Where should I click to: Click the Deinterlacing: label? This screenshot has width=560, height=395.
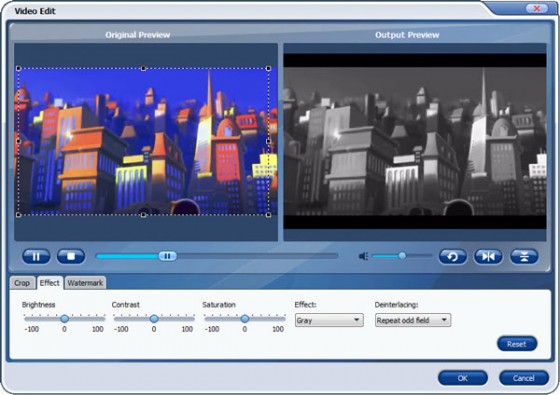point(396,305)
